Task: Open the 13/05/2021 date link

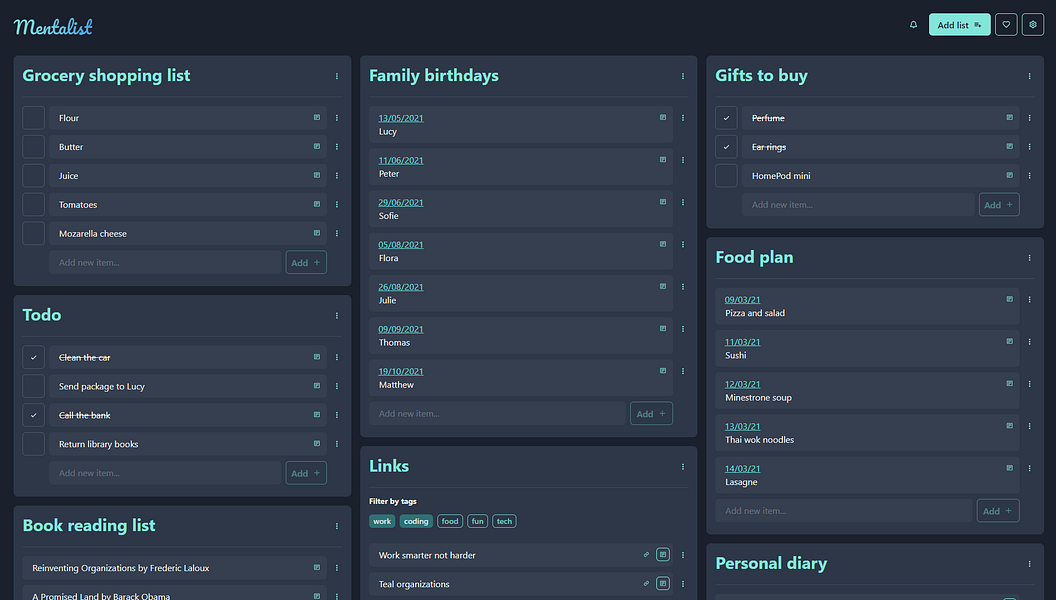Action: tap(400, 118)
